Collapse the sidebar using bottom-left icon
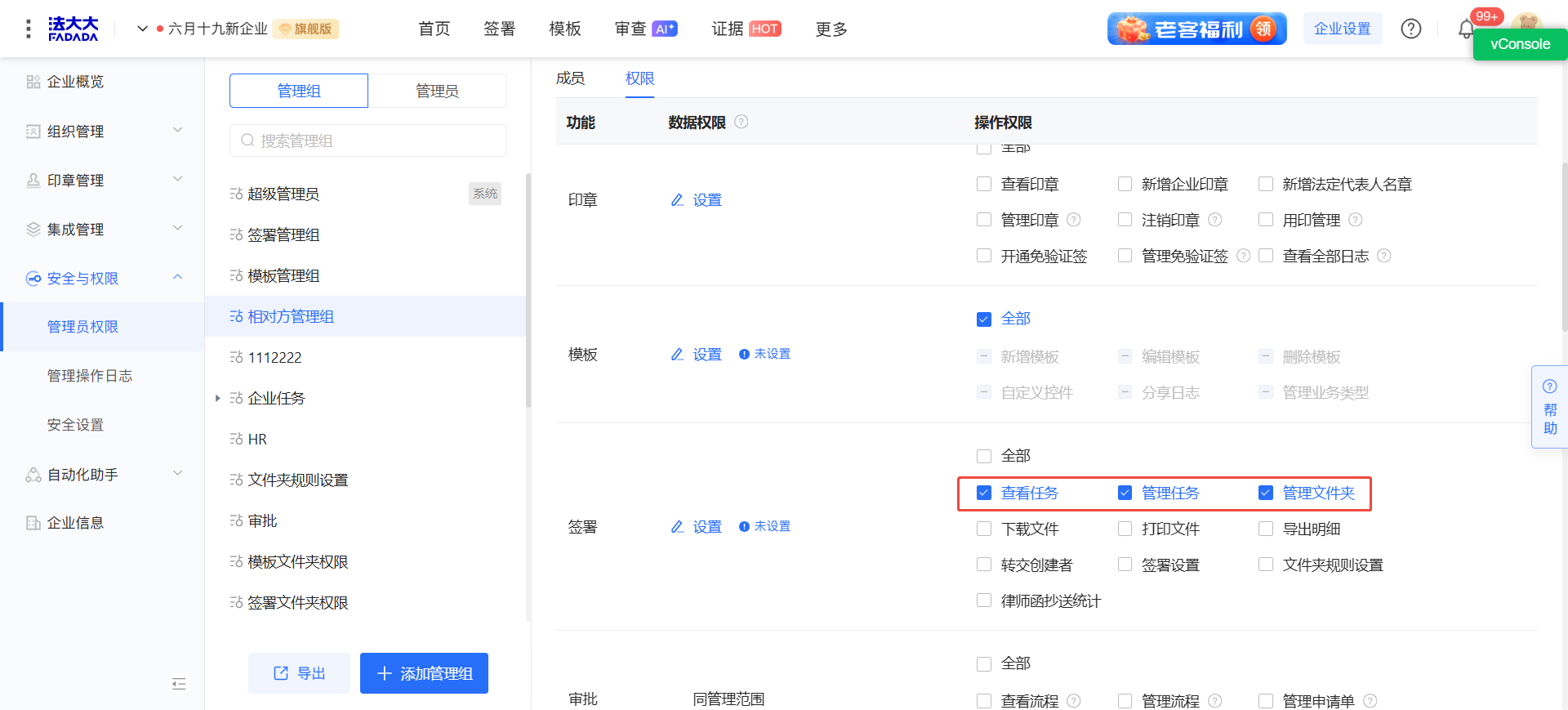1568x710 pixels. (x=179, y=684)
